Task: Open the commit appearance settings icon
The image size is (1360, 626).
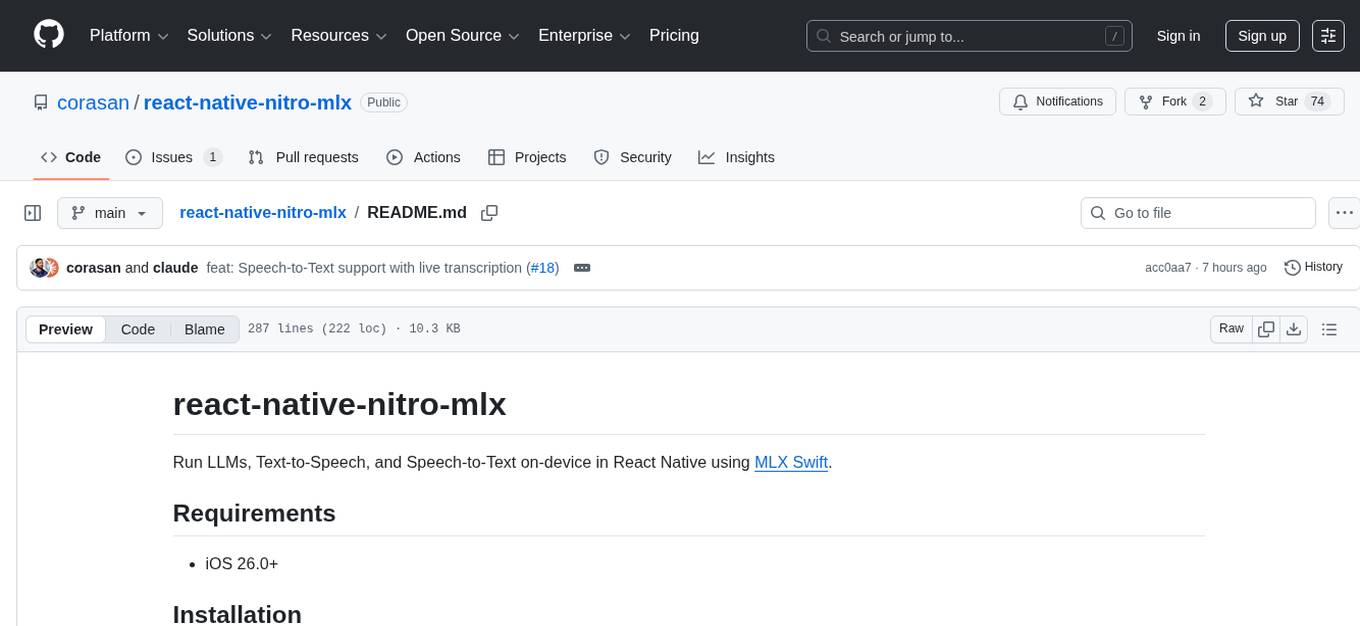Action: [1328, 35]
